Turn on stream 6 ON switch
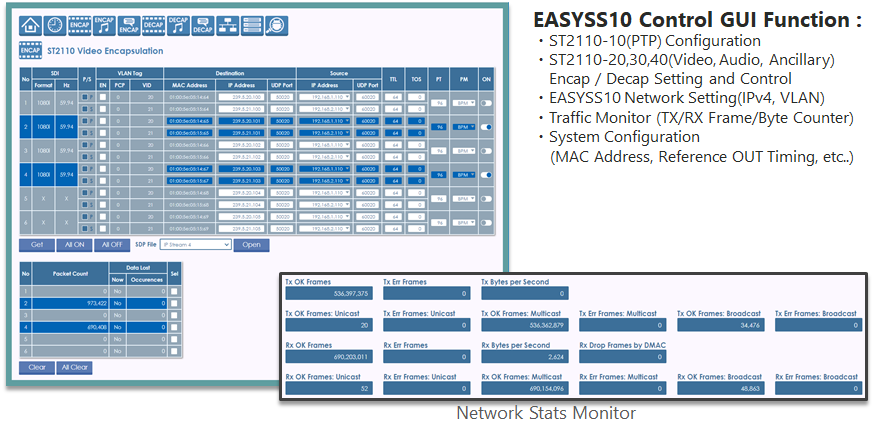The height and width of the screenshot is (435, 886). 486,223
